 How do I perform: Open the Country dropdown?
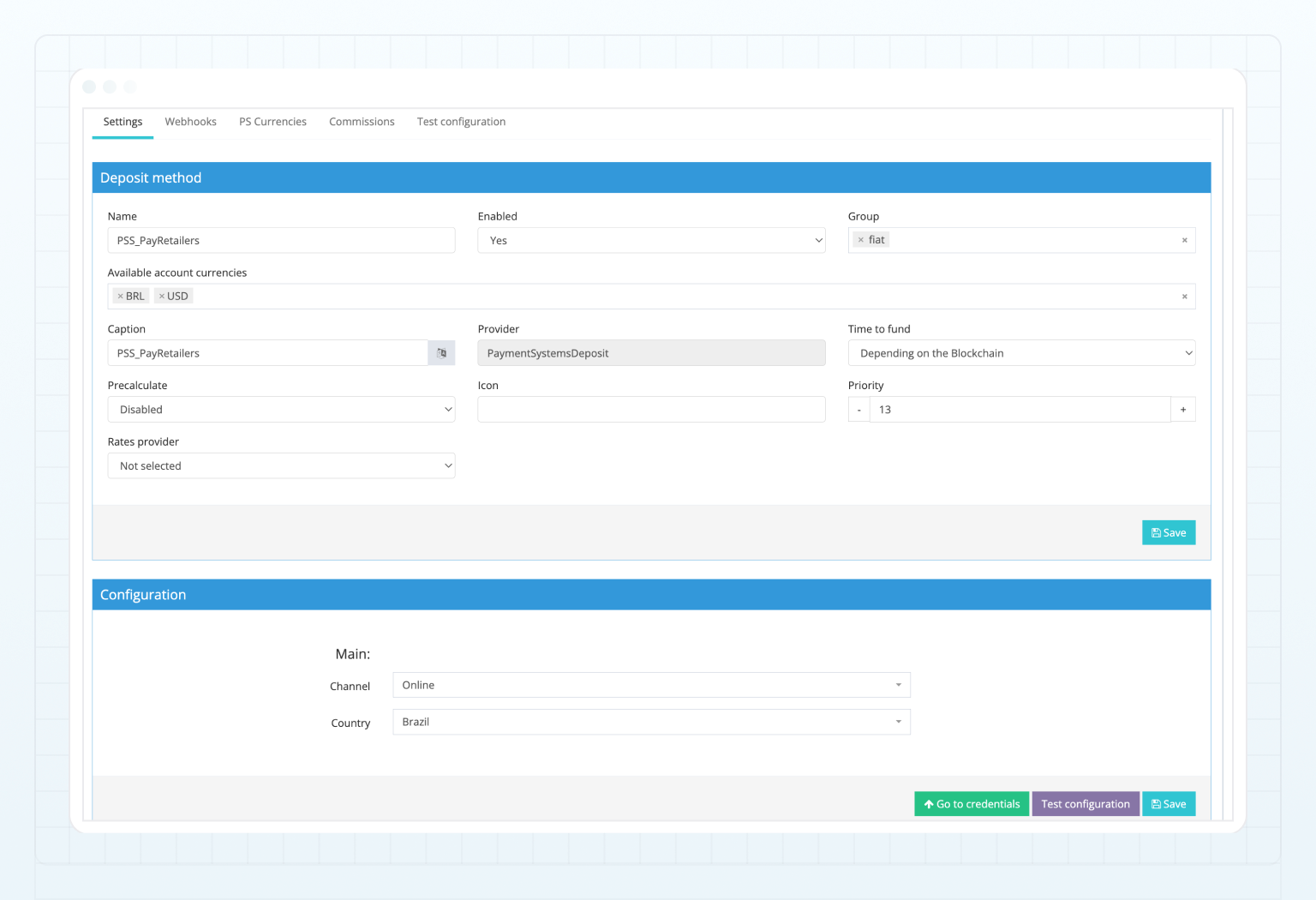651,722
